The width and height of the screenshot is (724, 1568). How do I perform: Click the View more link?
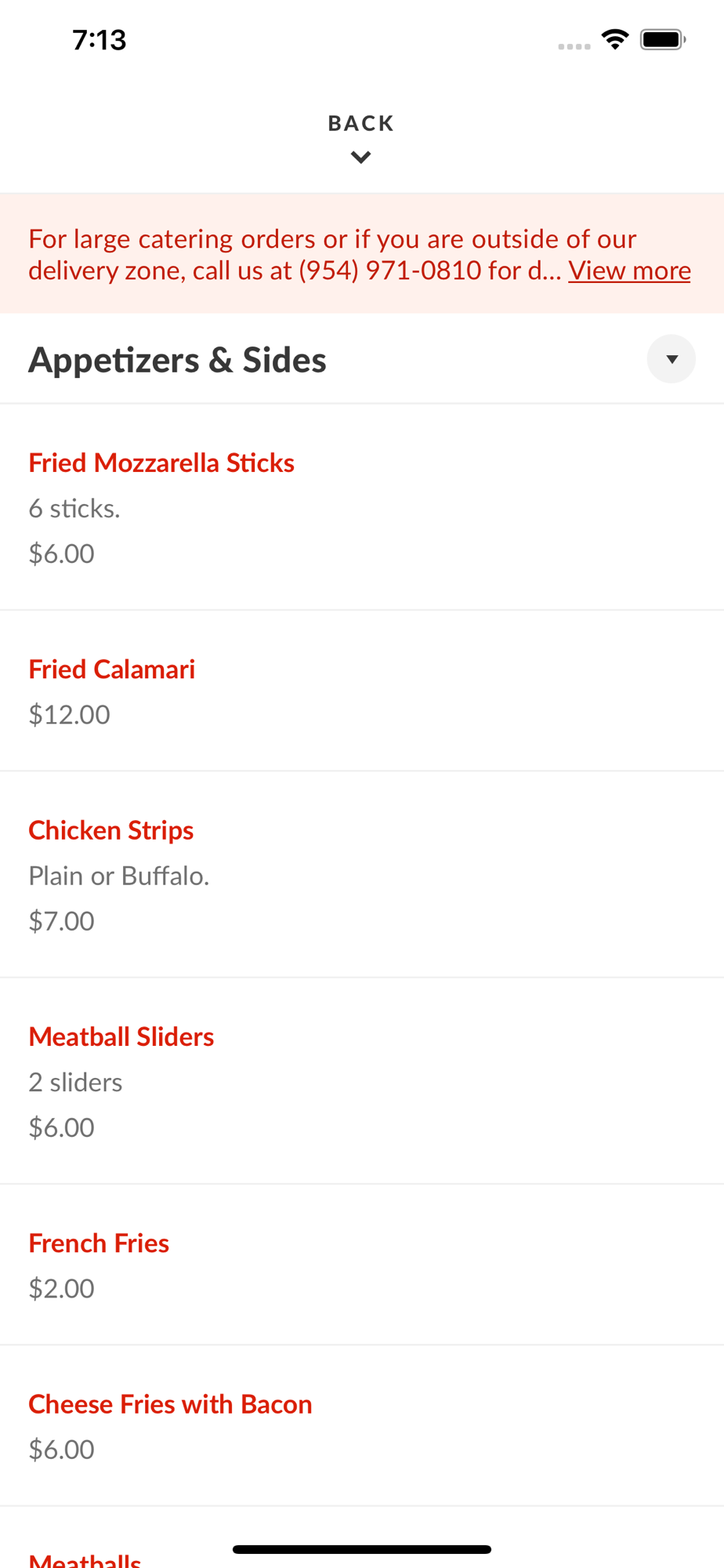tap(629, 270)
